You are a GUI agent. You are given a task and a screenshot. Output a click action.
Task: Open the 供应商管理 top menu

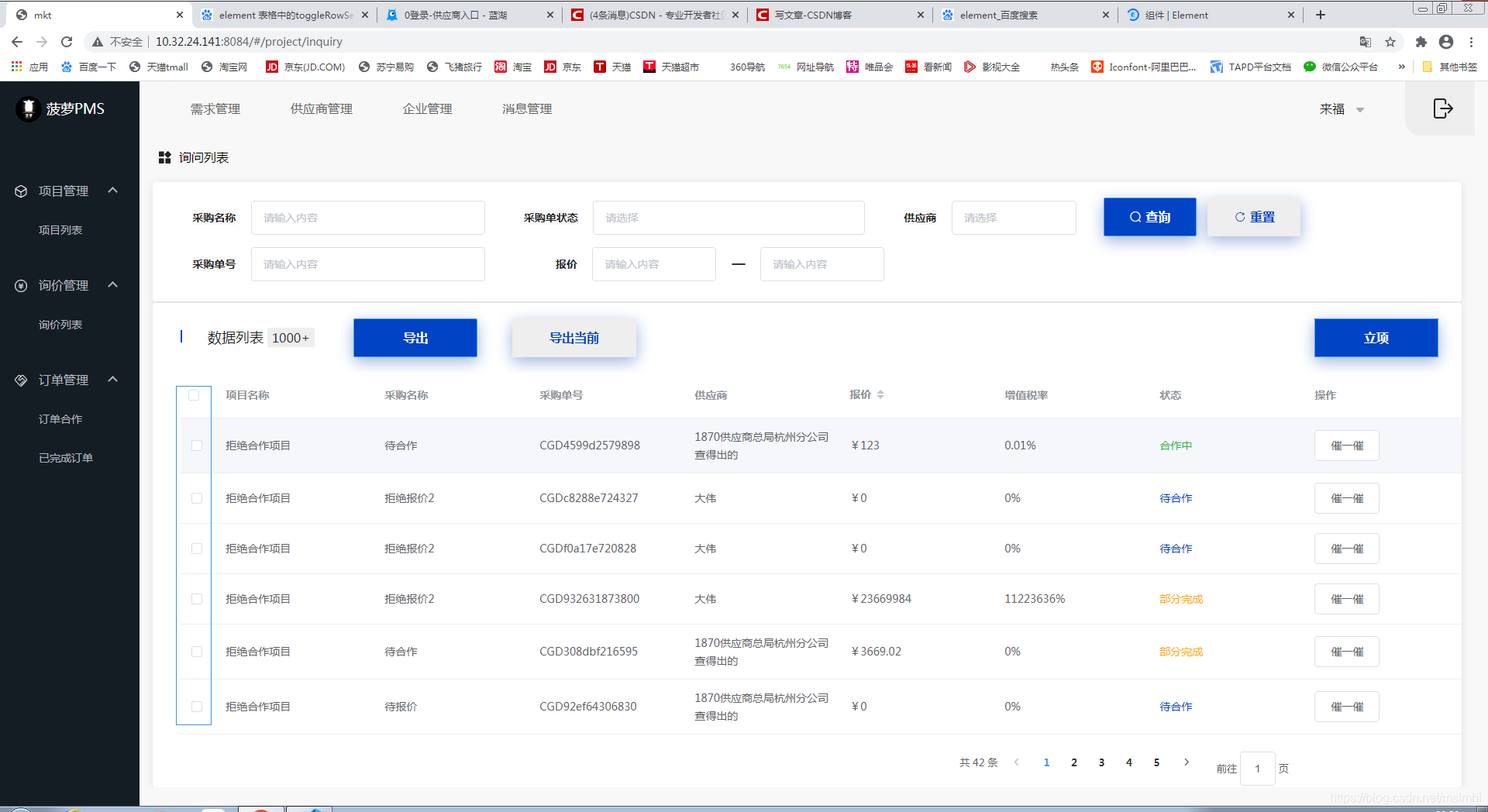click(x=322, y=109)
